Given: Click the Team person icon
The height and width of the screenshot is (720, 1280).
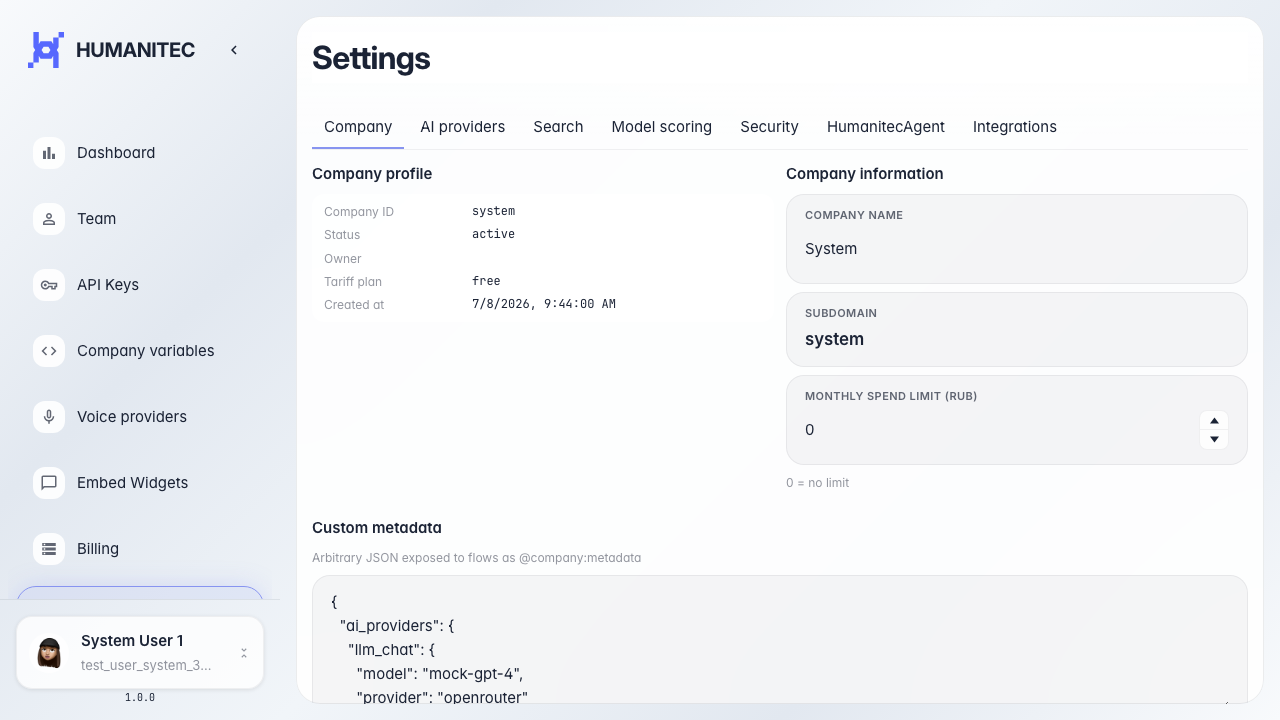Looking at the screenshot, I should [x=49, y=219].
